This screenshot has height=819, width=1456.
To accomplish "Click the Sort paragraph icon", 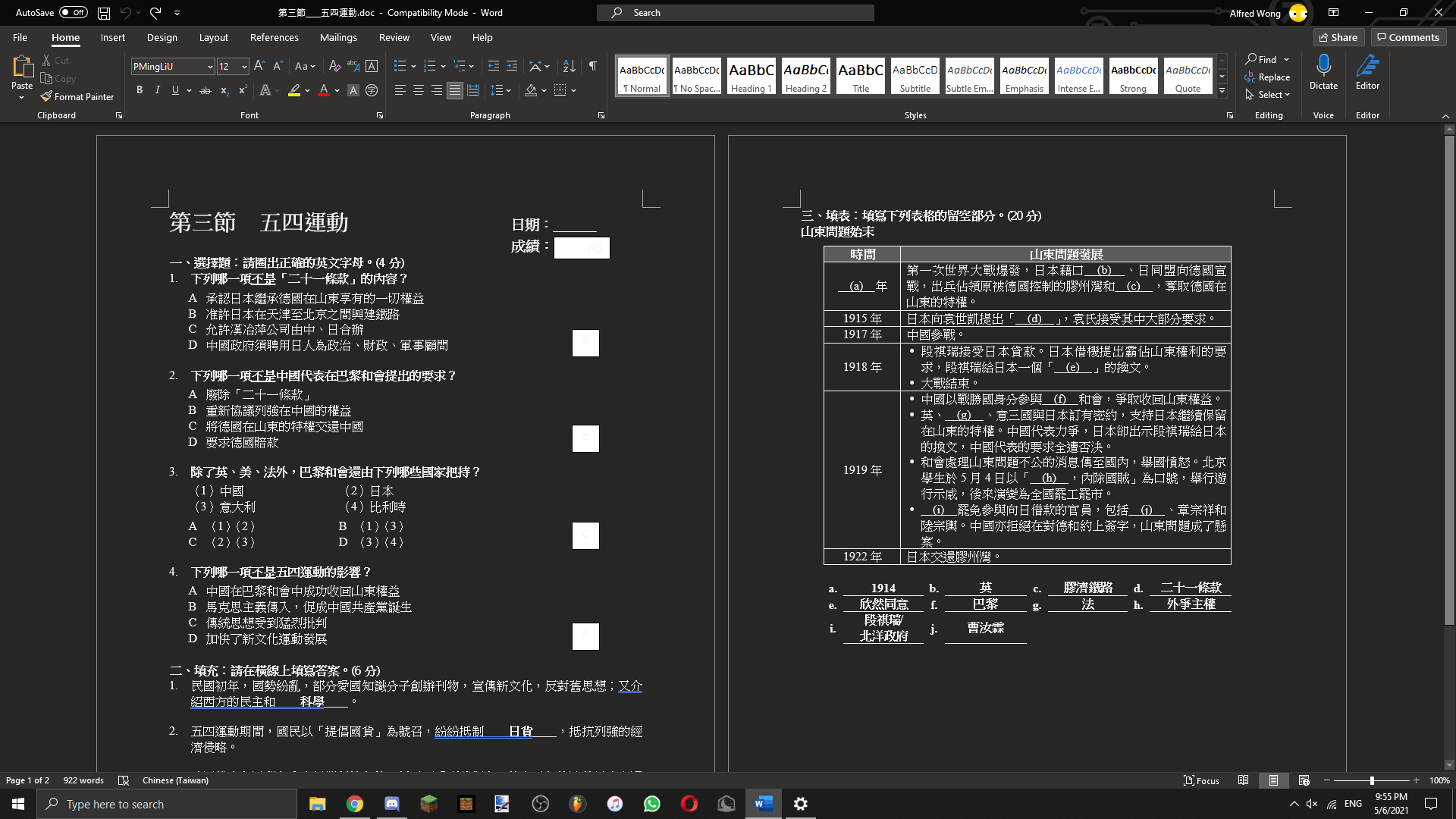I will 570,66.
